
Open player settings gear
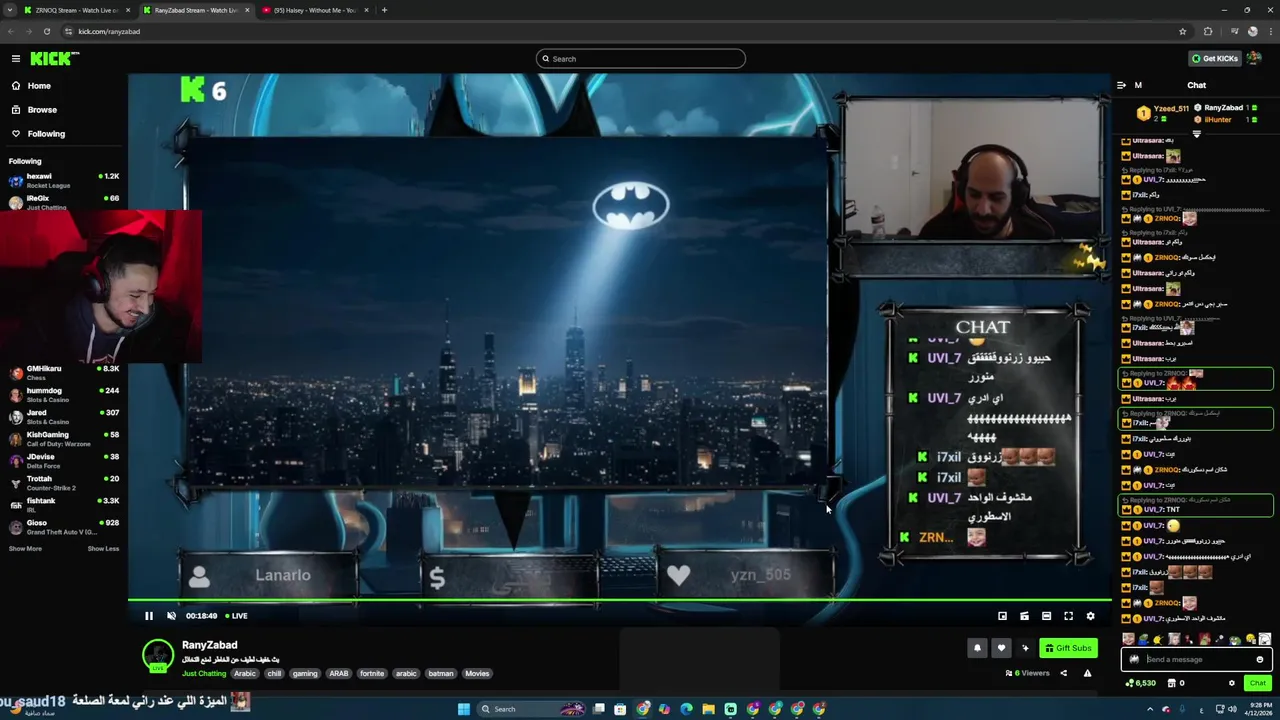[1090, 616]
